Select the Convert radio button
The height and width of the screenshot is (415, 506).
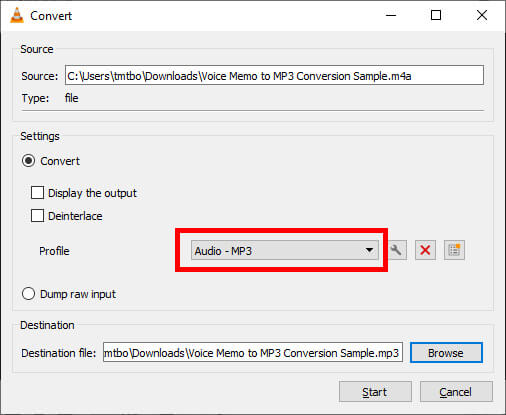28,161
